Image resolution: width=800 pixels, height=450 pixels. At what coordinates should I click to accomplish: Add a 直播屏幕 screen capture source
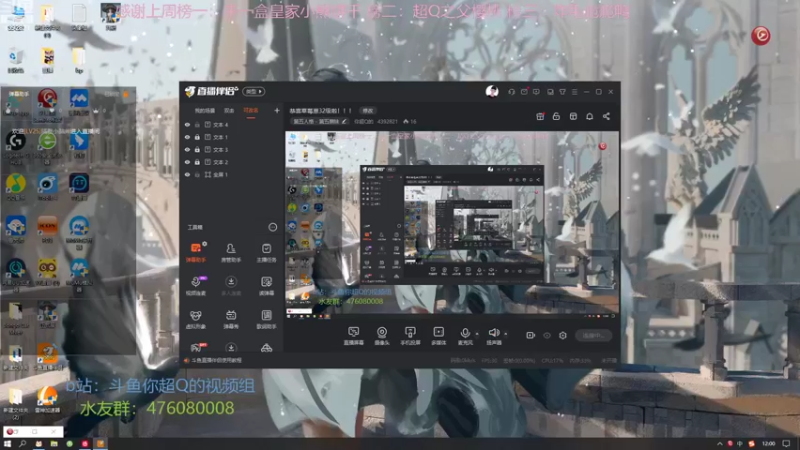[x=354, y=336]
